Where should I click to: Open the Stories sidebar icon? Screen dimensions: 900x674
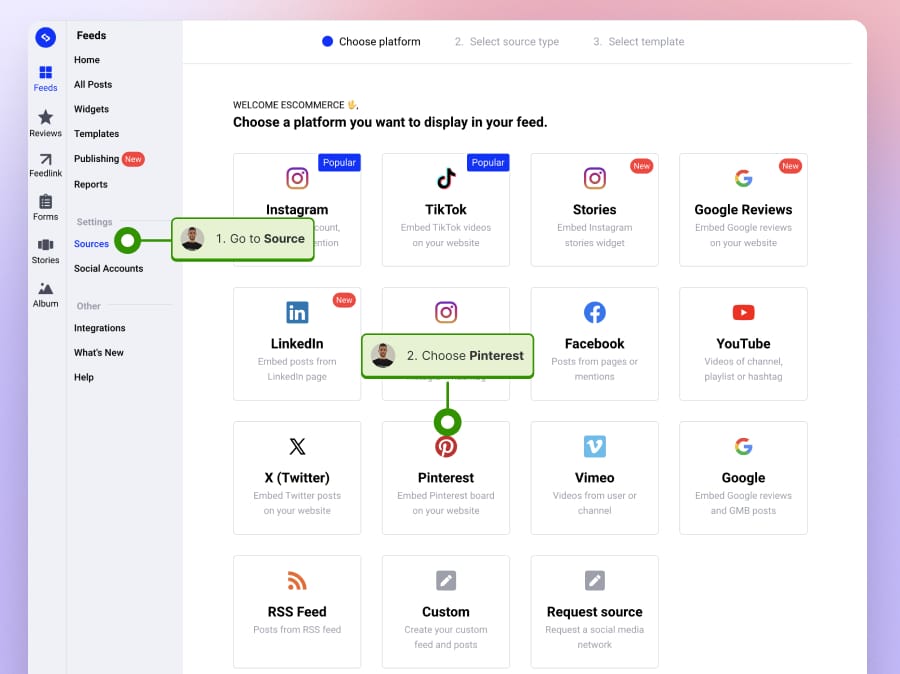(x=45, y=245)
